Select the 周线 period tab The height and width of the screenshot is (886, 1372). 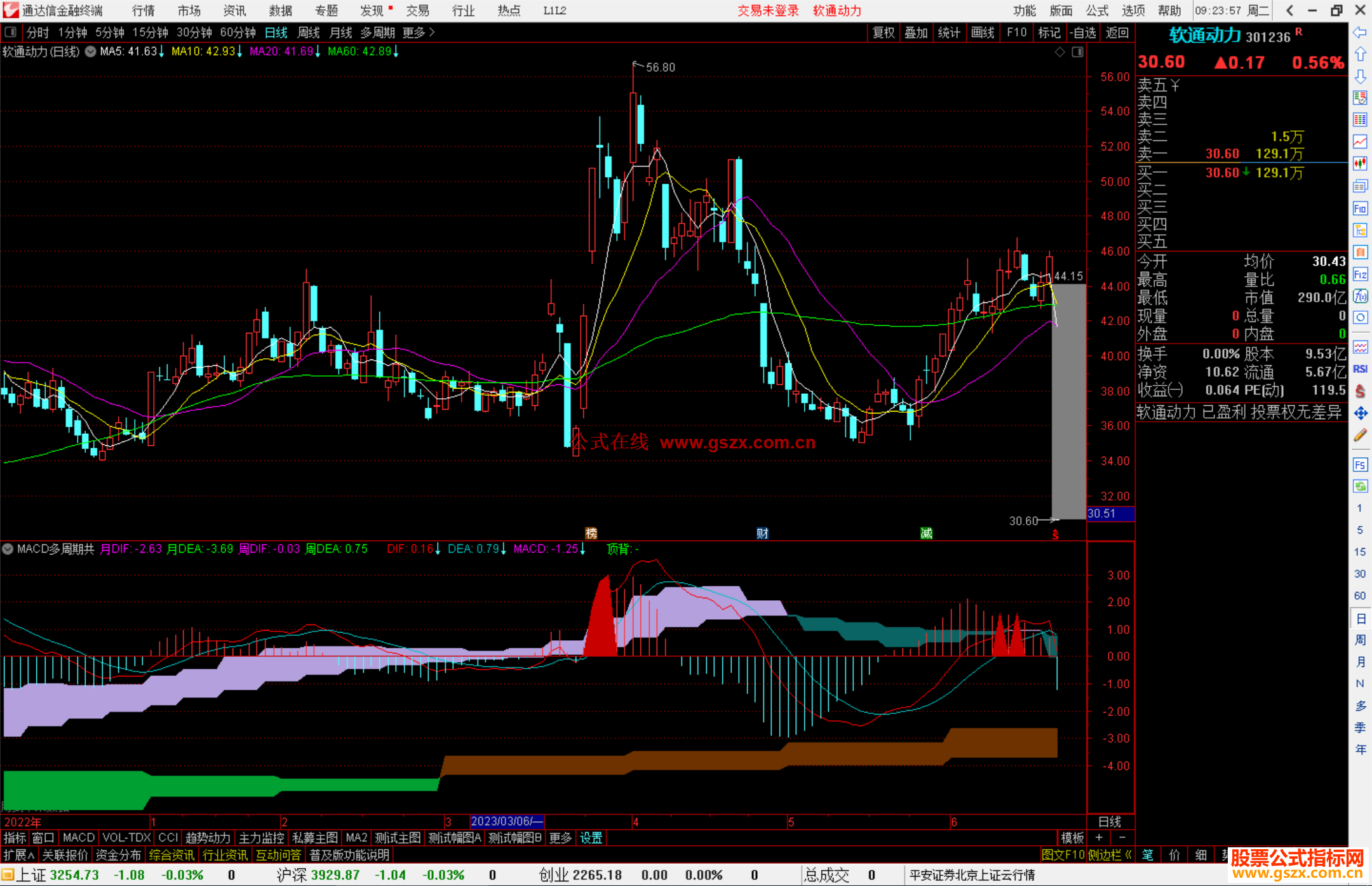click(x=309, y=32)
